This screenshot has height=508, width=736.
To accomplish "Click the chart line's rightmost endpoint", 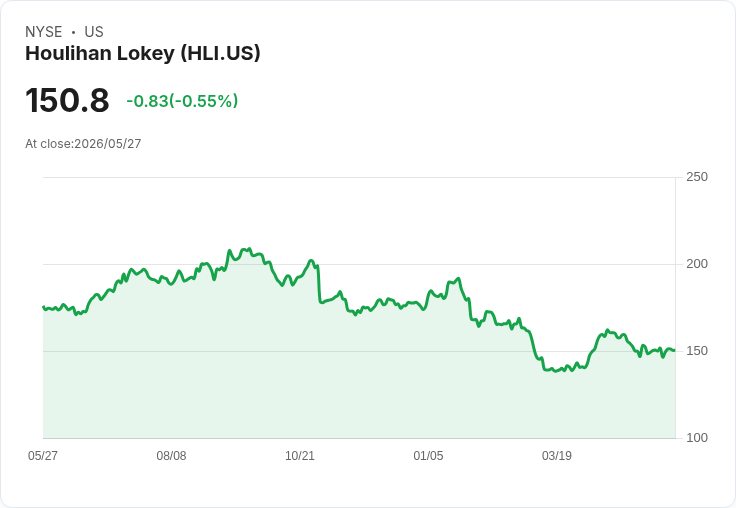I will click(x=675, y=350).
